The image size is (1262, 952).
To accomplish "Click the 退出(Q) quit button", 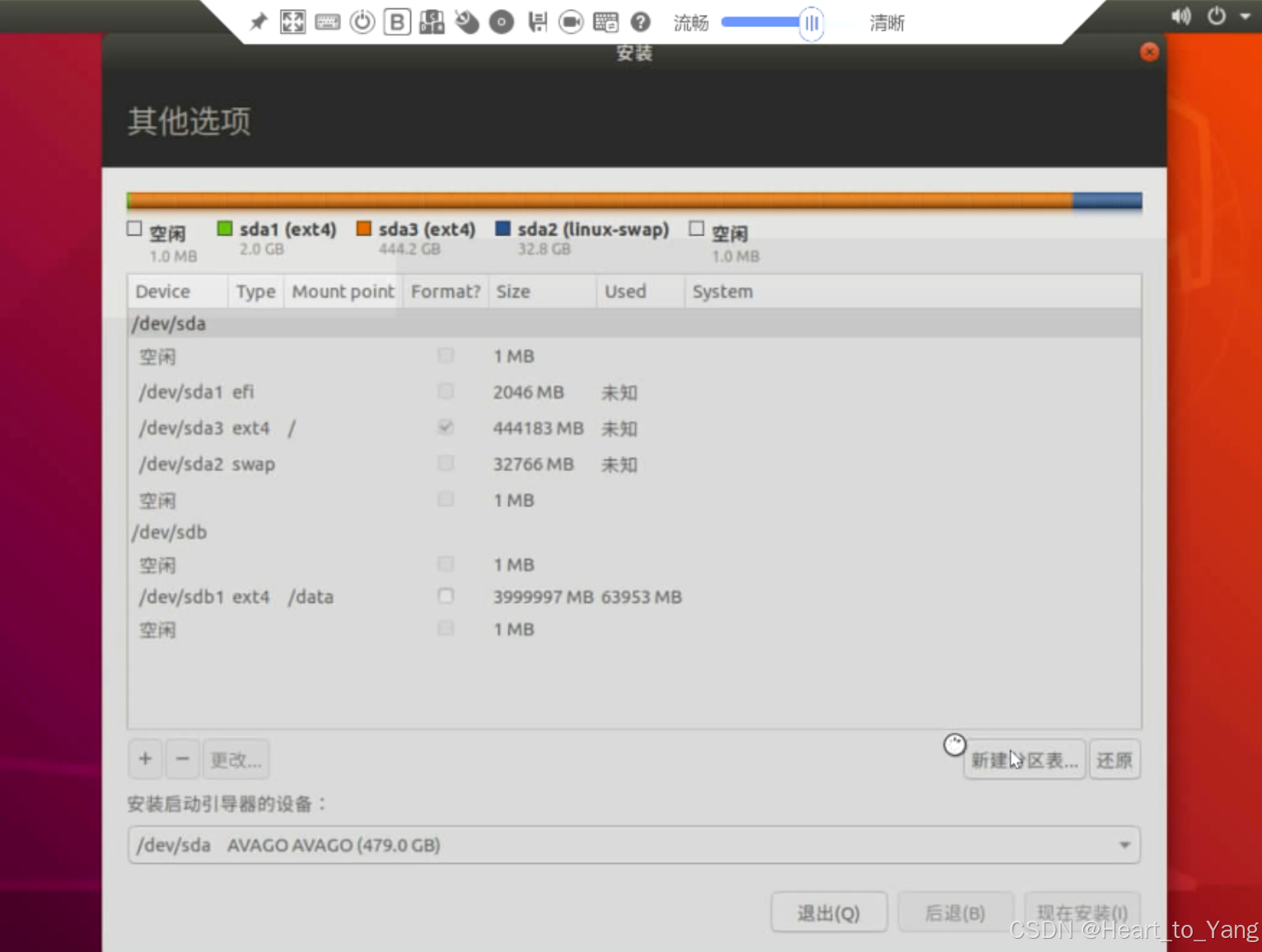I will (828, 912).
